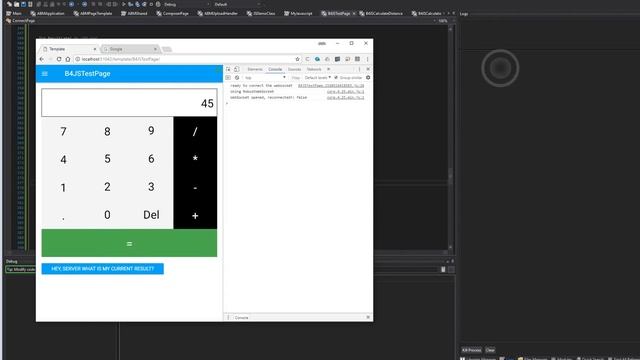Click Hey Server What Is My Current Result button

click(x=102, y=269)
